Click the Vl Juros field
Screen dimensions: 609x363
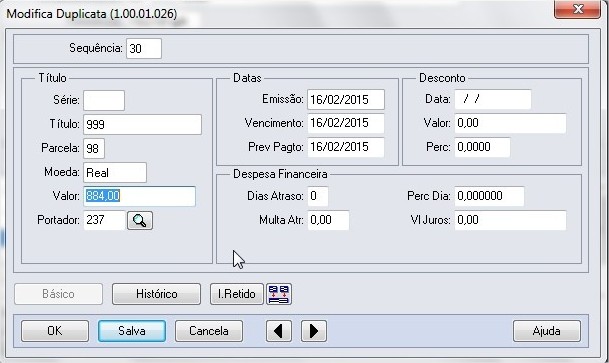[x=510, y=220]
